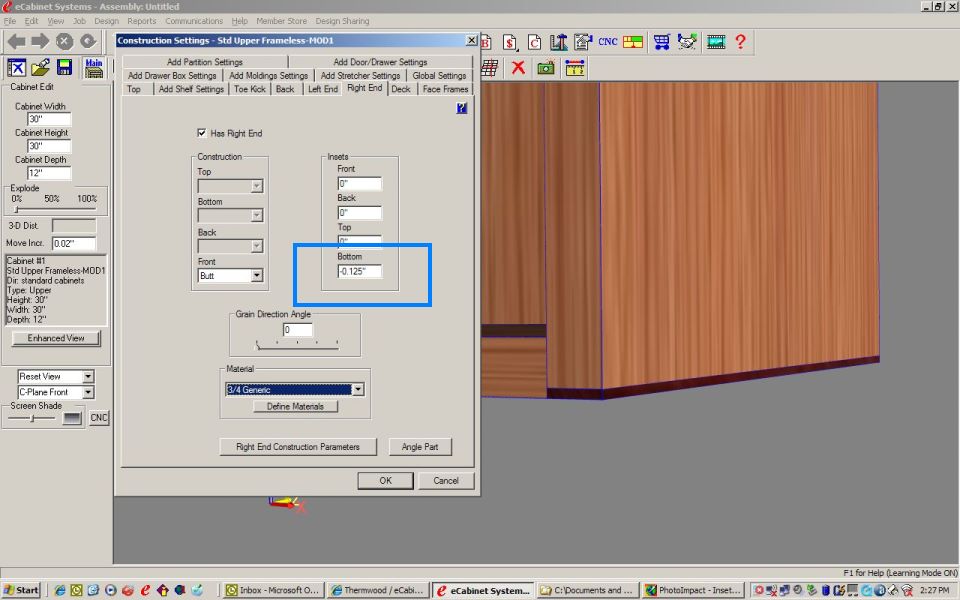Click the red grid pattern icon
This screenshot has height=600, width=960.
[x=489, y=67]
